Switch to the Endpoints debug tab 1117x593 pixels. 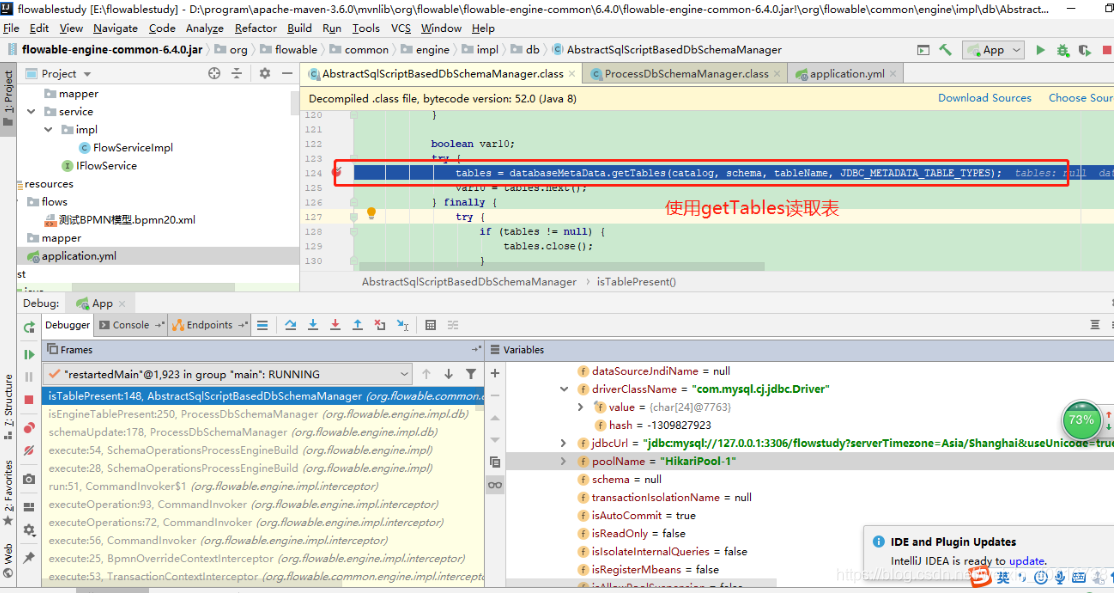(209, 325)
